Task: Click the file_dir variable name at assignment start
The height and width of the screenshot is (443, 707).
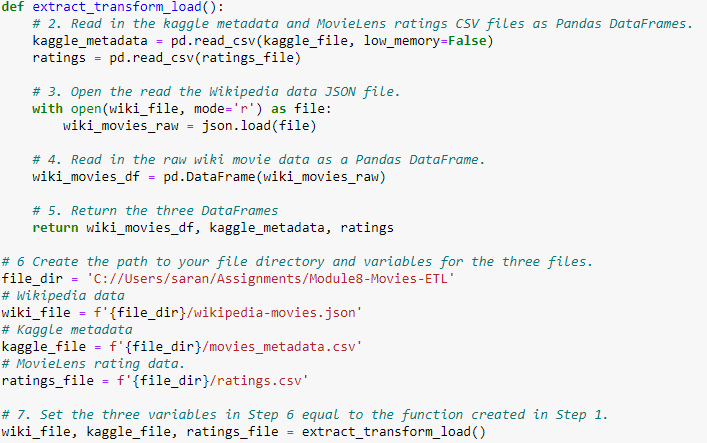Action: point(32,278)
